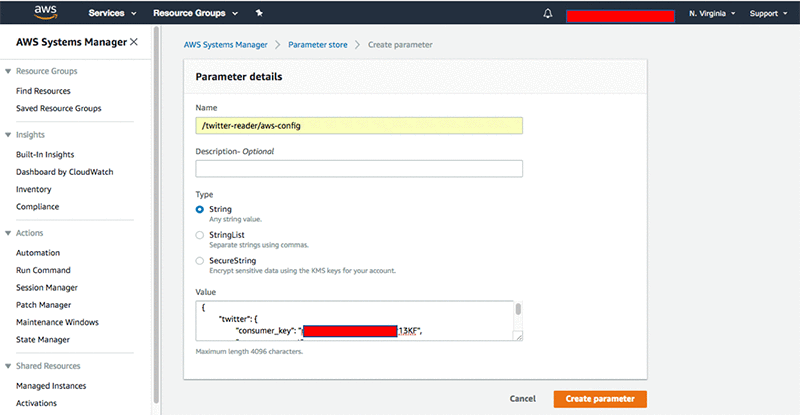Open the Resource Groups dropdown menu
This screenshot has width=800, height=415.
[x=195, y=13]
